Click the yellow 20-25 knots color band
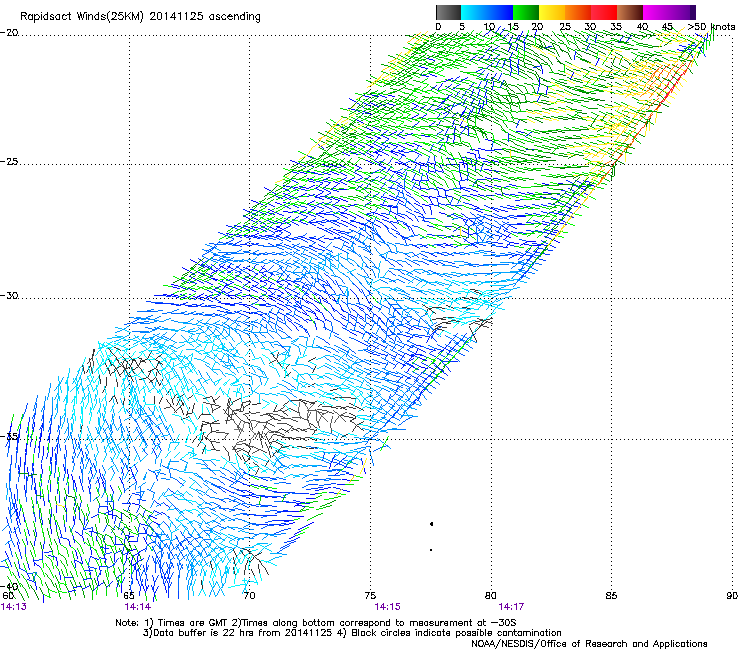Viewport: 740px width, 650px height. [552, 12]
